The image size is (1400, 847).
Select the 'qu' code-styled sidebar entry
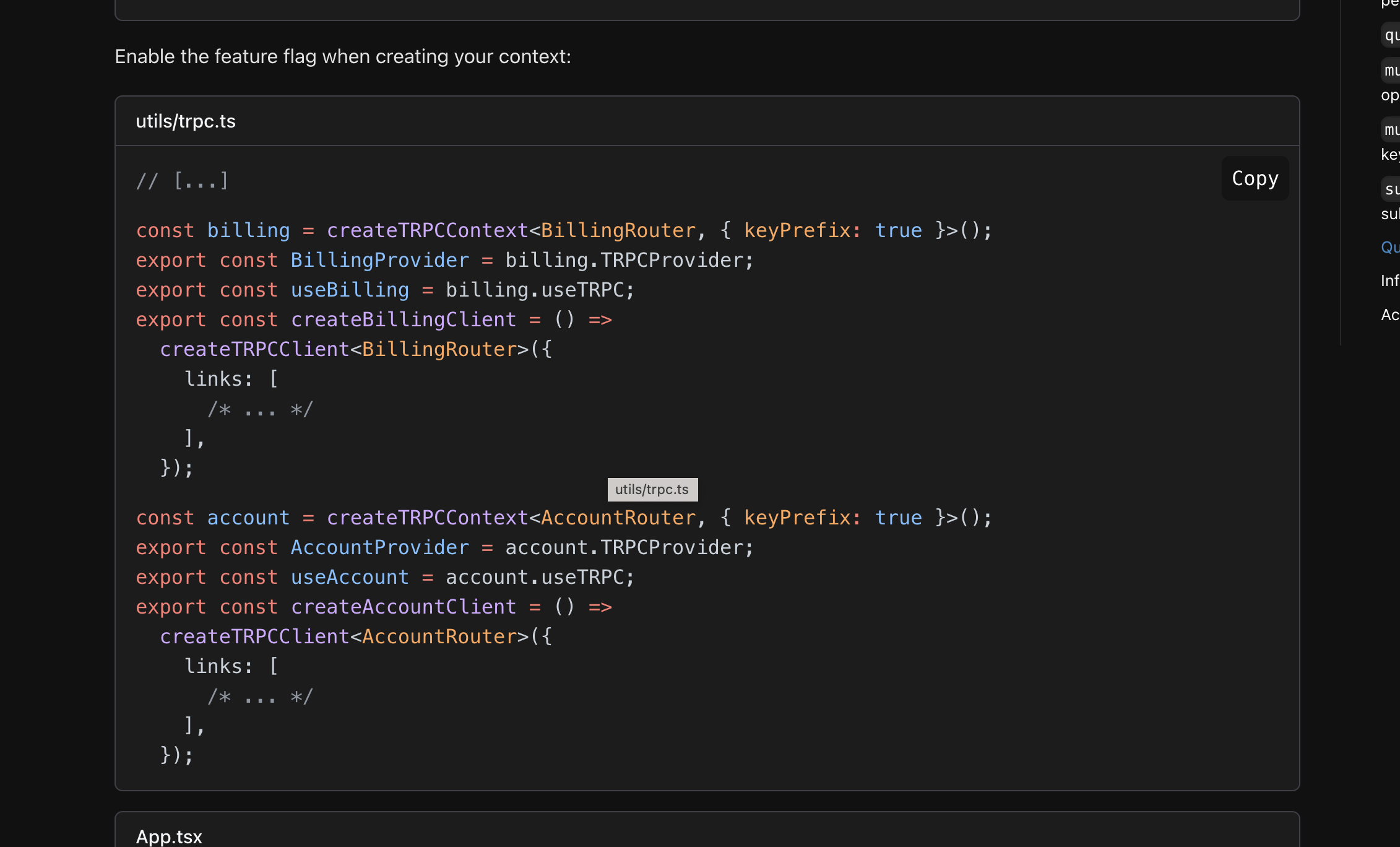coord(1391,35)
